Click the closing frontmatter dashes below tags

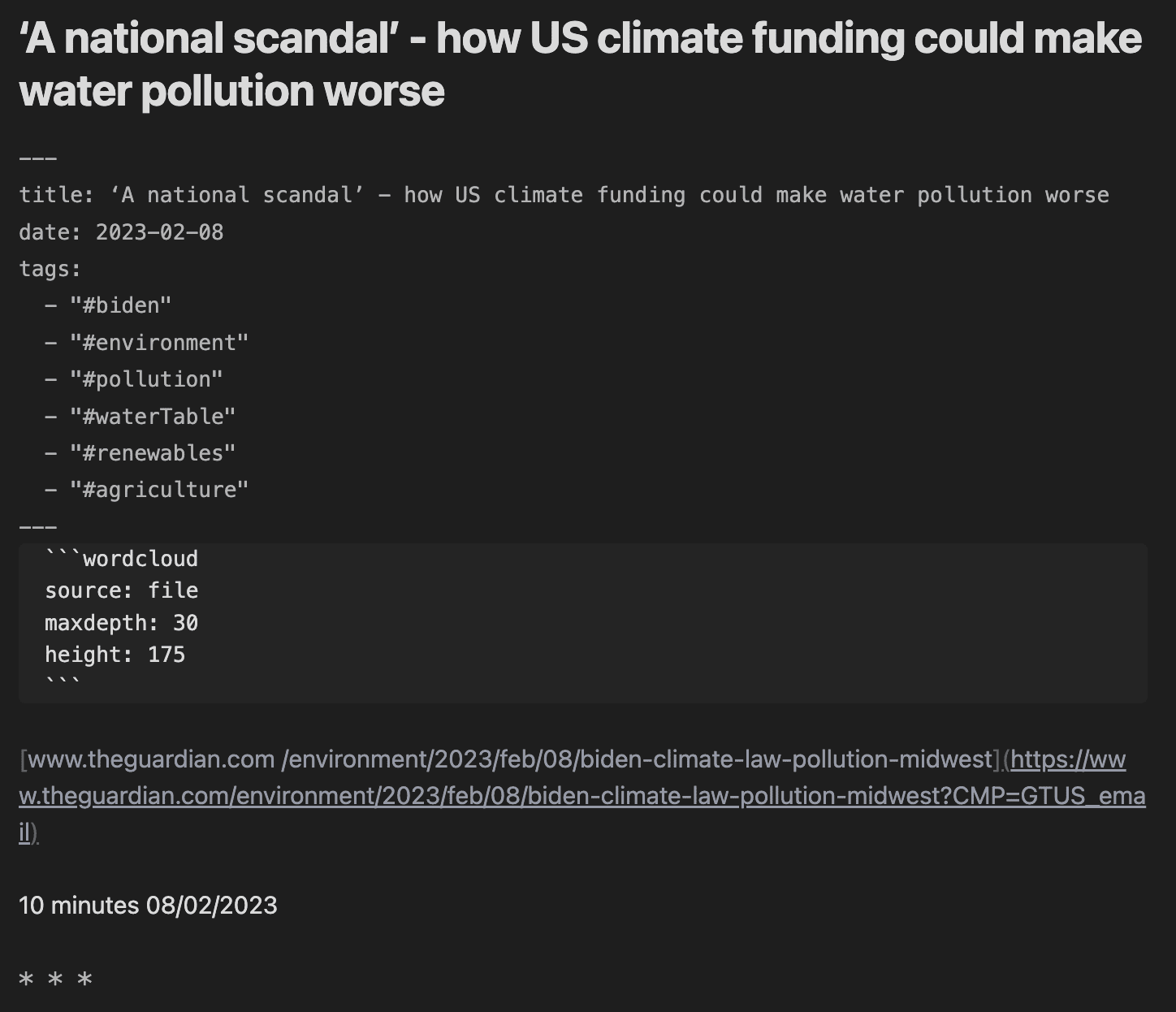click(x=38, y=526)
